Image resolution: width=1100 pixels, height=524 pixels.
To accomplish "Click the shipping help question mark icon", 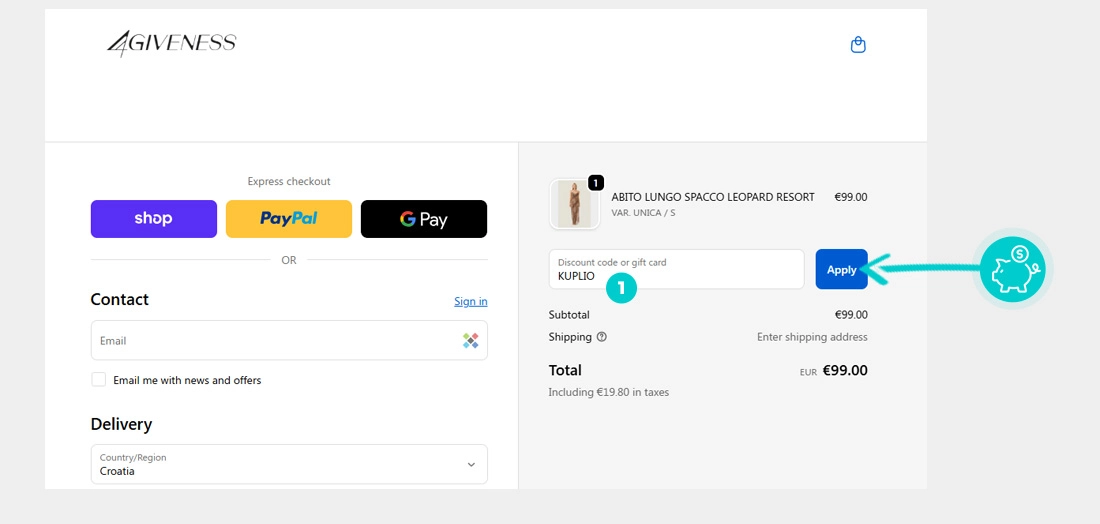I will [x=601, y=337].
